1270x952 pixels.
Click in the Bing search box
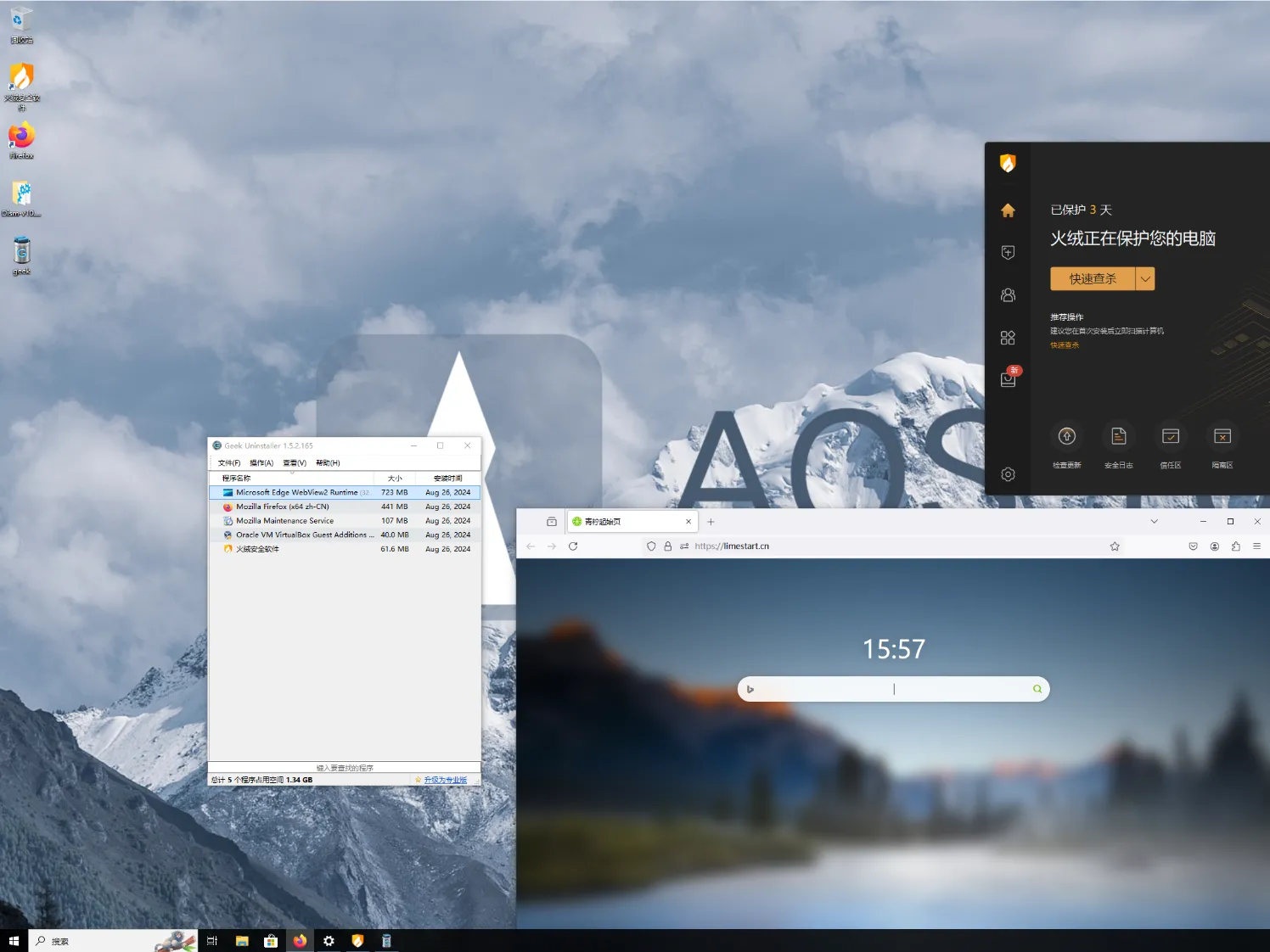(891, 688)
